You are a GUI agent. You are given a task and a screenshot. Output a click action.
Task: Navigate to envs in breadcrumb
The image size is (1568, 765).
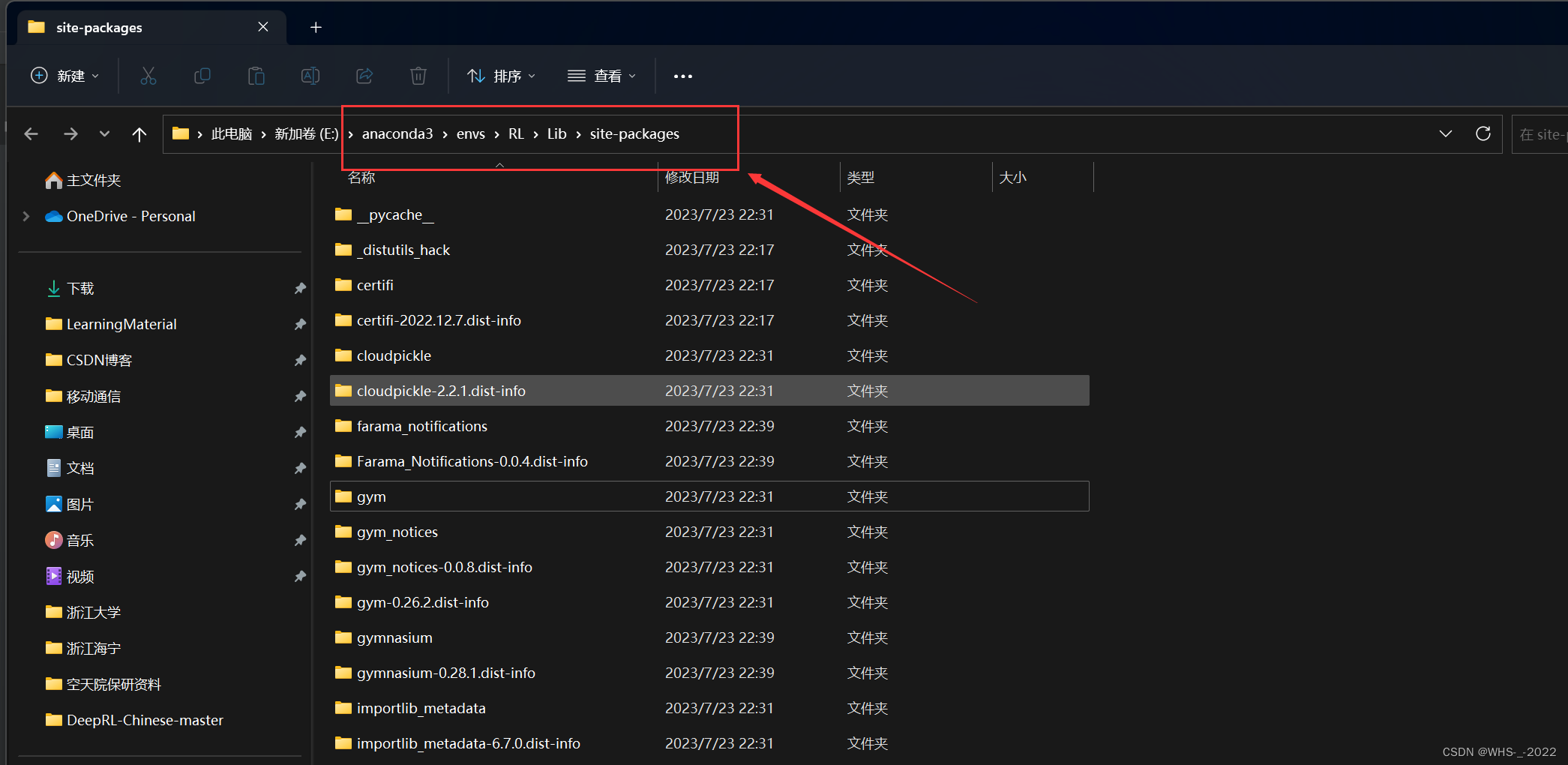(471, 133)
